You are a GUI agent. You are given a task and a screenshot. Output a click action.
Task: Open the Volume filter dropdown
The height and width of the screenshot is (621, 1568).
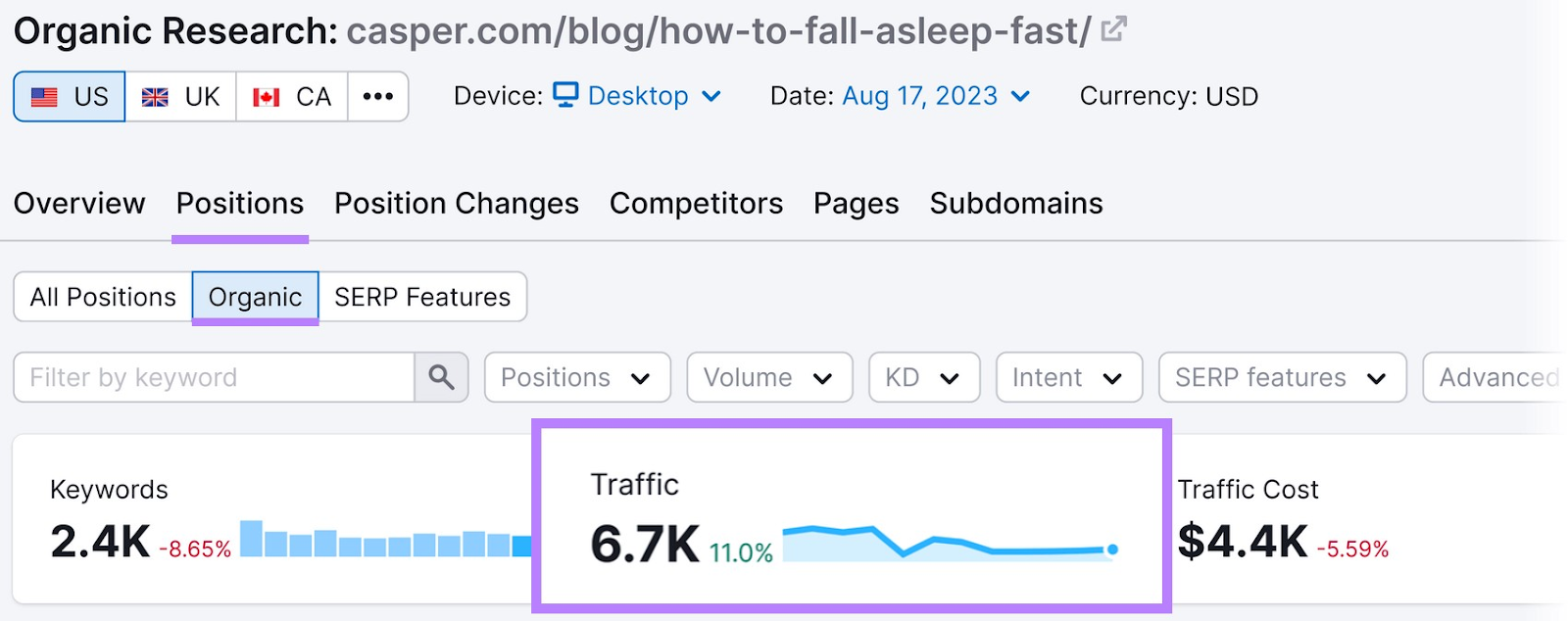768,377
